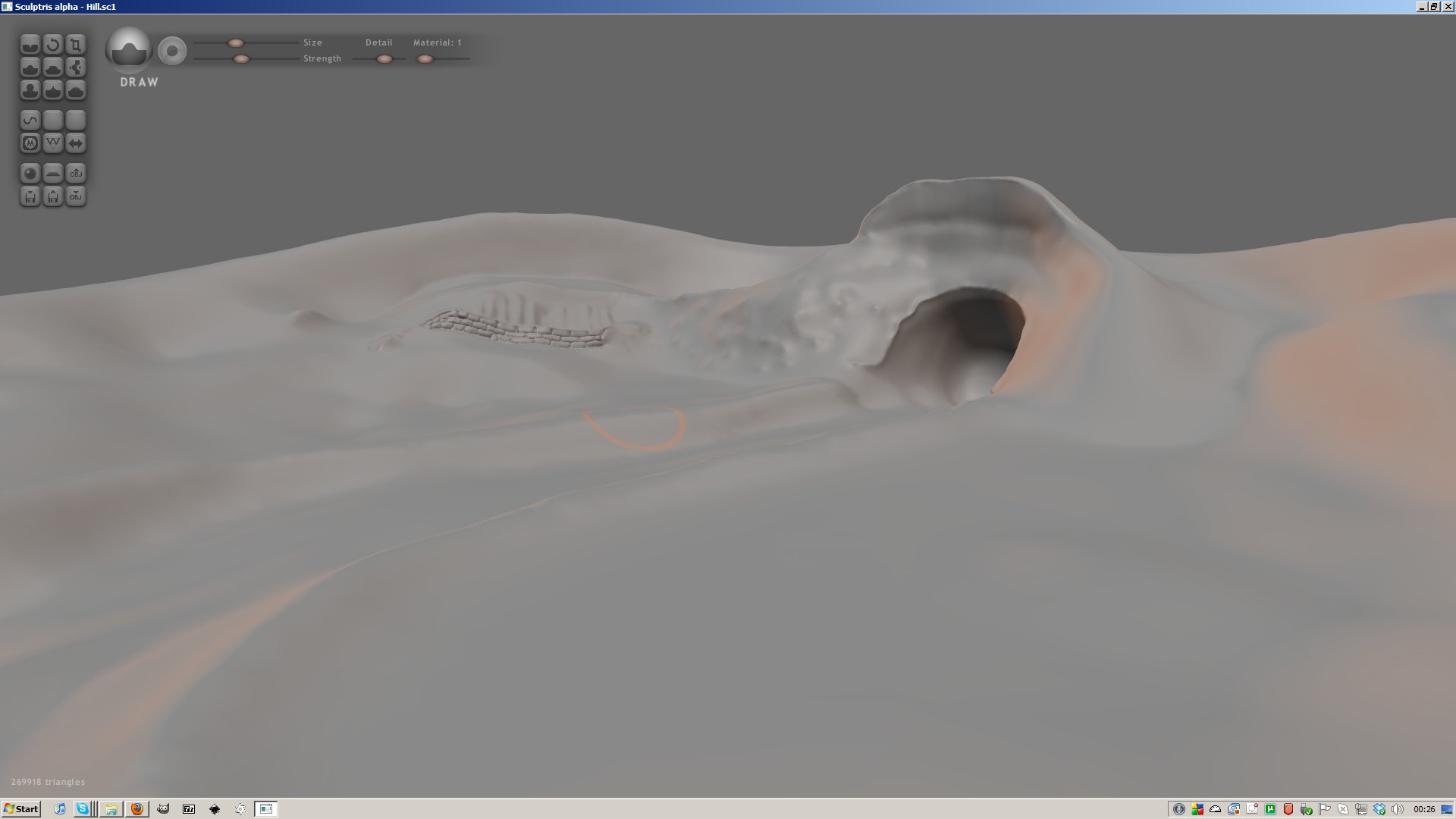Screen dimensions: 1456x819
Task: Click the New Sphere button
Action: (30, 174)
